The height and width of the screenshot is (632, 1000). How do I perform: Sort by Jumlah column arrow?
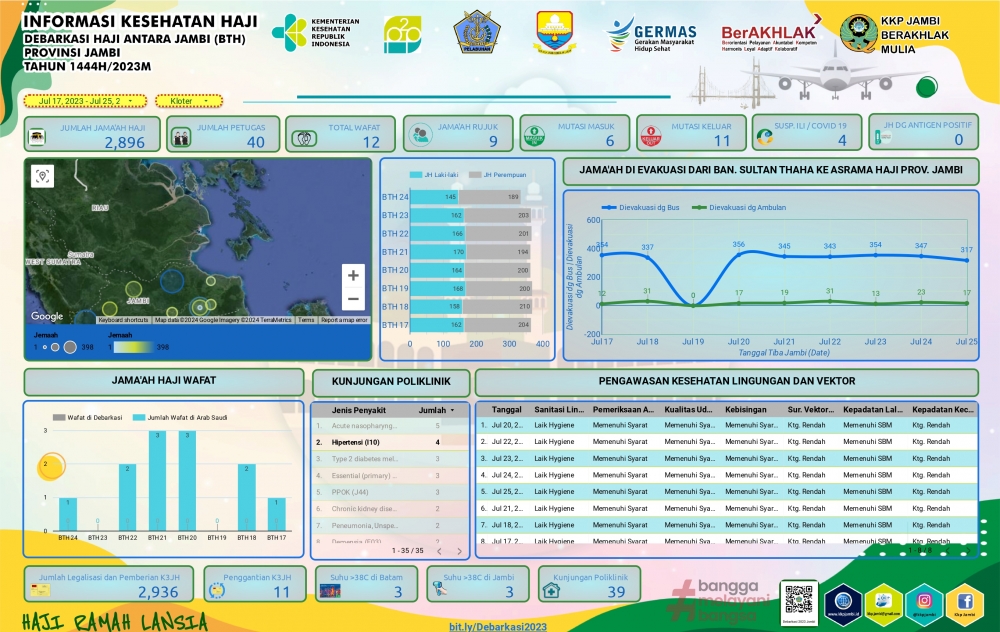452,410
